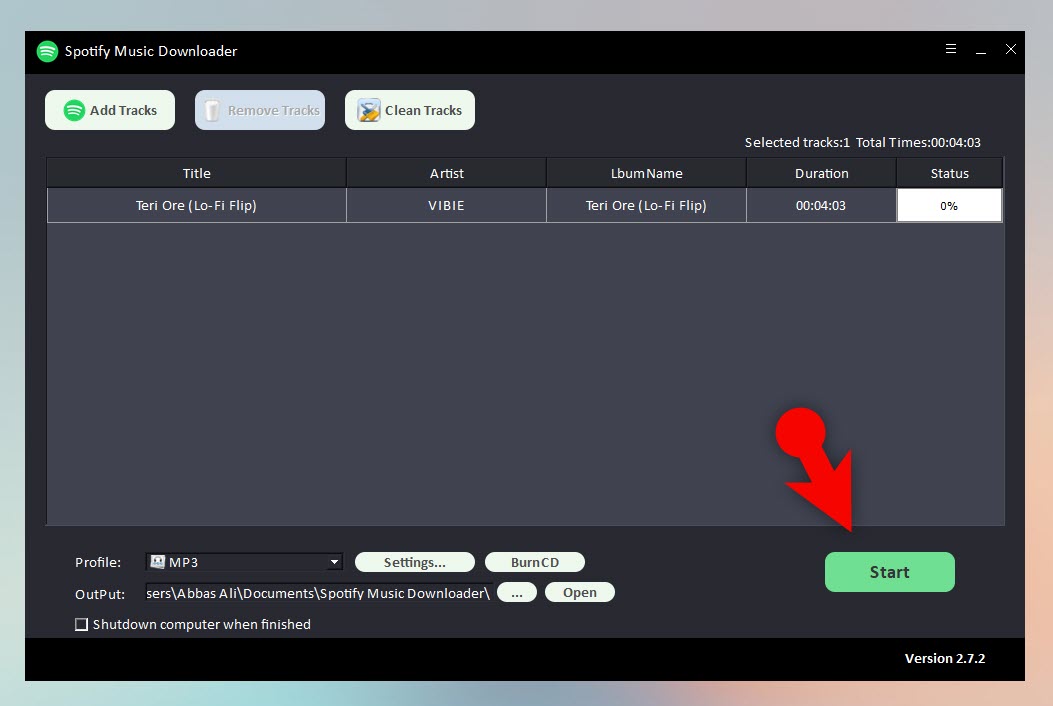Click the Teri Ore (Lo-Fi Flip) album cell

pyautogui.click(x=647, y=206)
